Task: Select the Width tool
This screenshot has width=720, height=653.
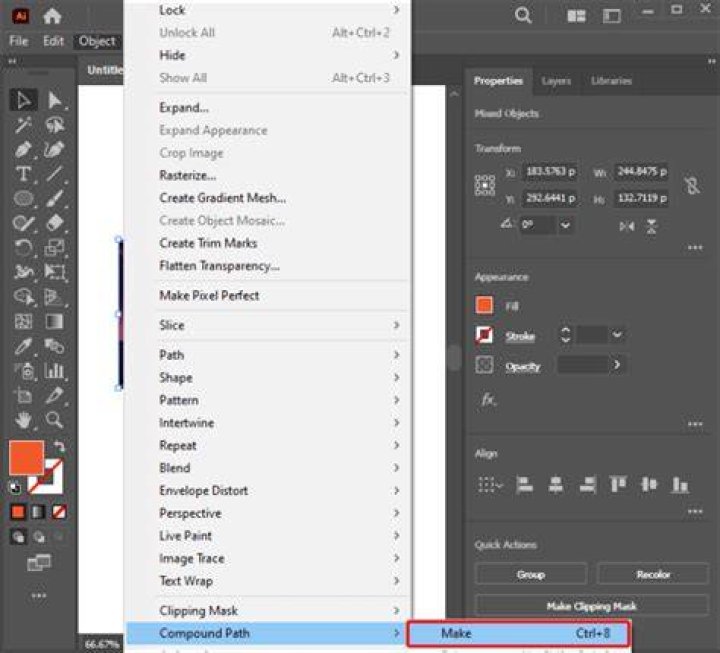Action: pyautogui.click(x=23, y=272)
